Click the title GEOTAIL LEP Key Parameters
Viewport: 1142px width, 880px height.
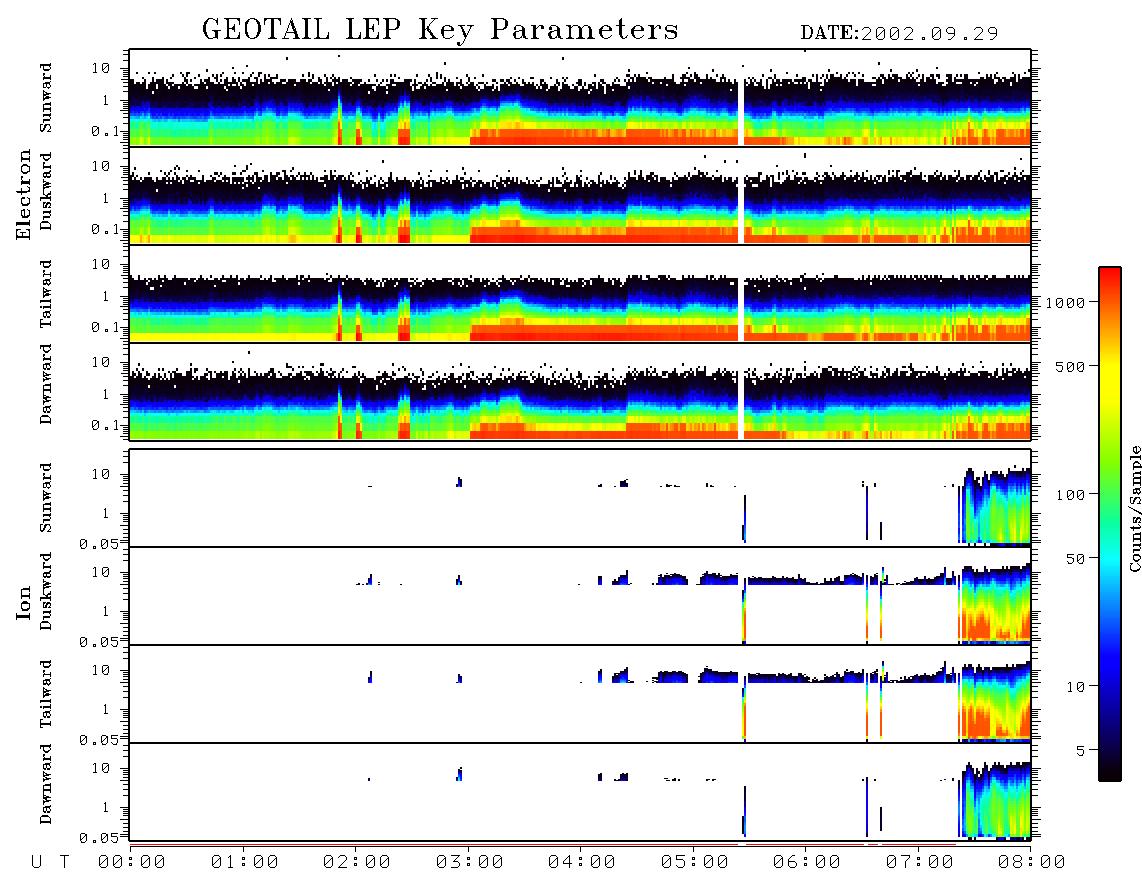[x=440, y=30]
